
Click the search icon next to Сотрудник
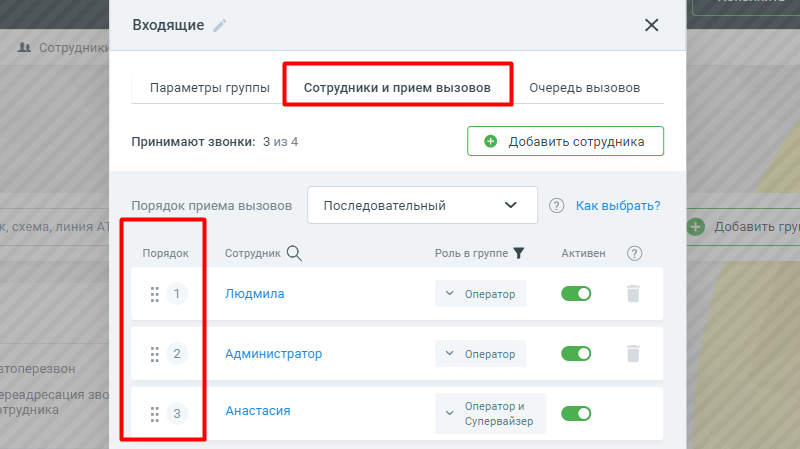294,253
